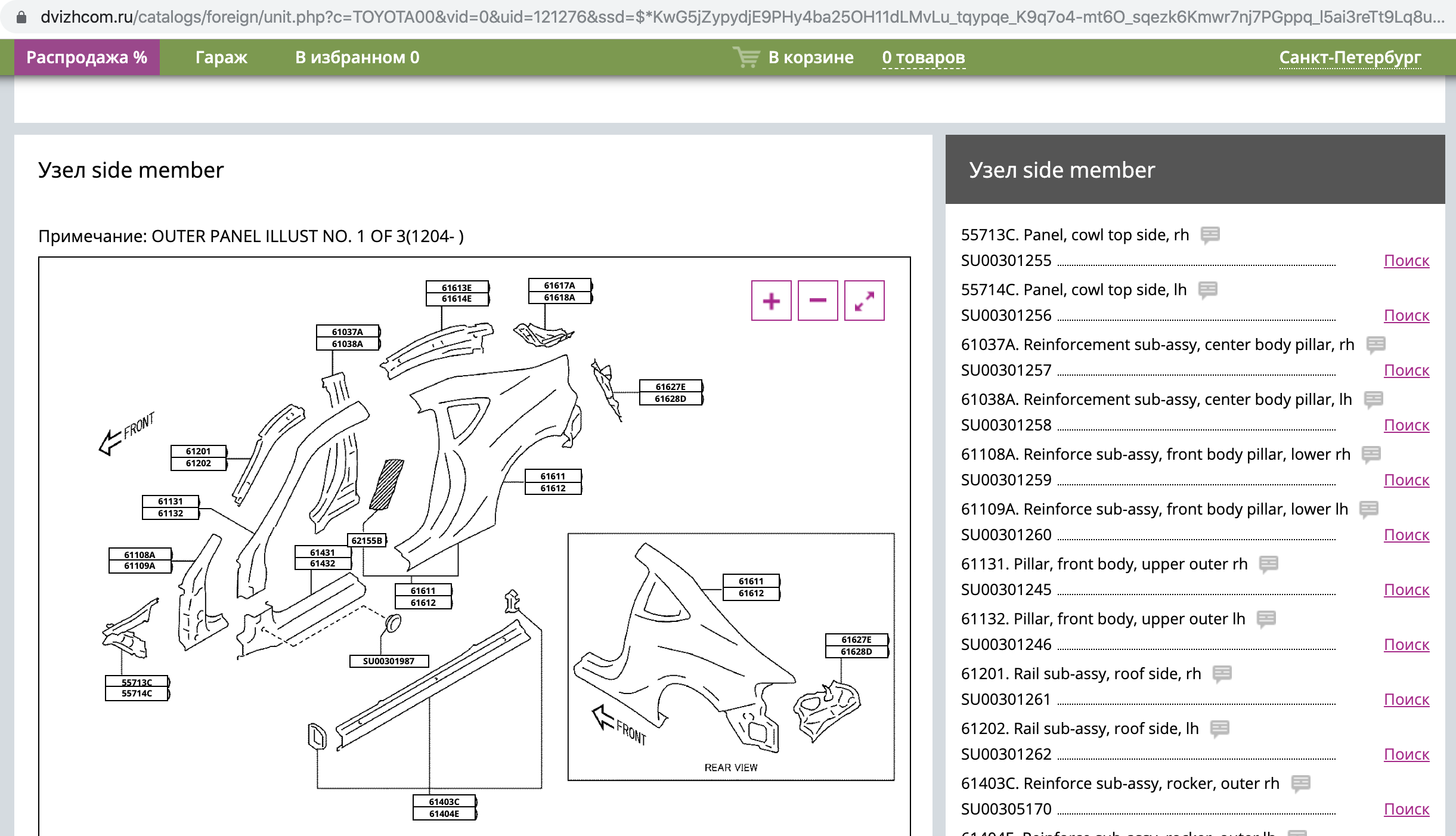This screenshot has height=836, width=1456.
Task: Click the lock icon in the address bar
Action: click(x=21, y=17)
